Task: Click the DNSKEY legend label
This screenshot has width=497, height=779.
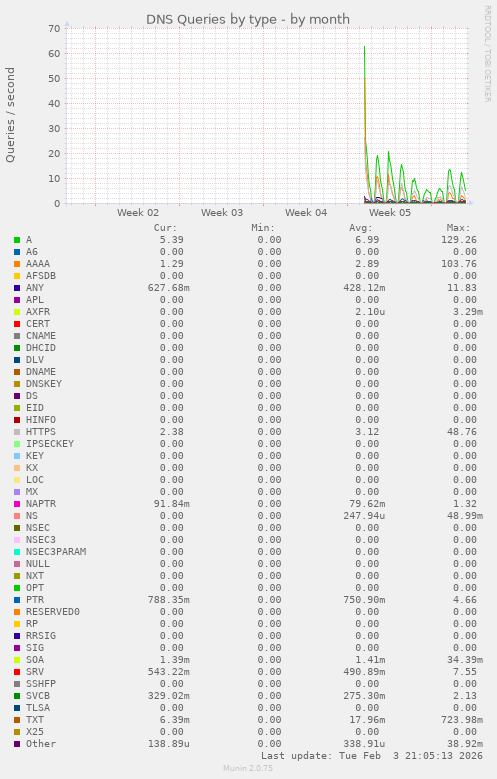Action: [x=44, y=384]
